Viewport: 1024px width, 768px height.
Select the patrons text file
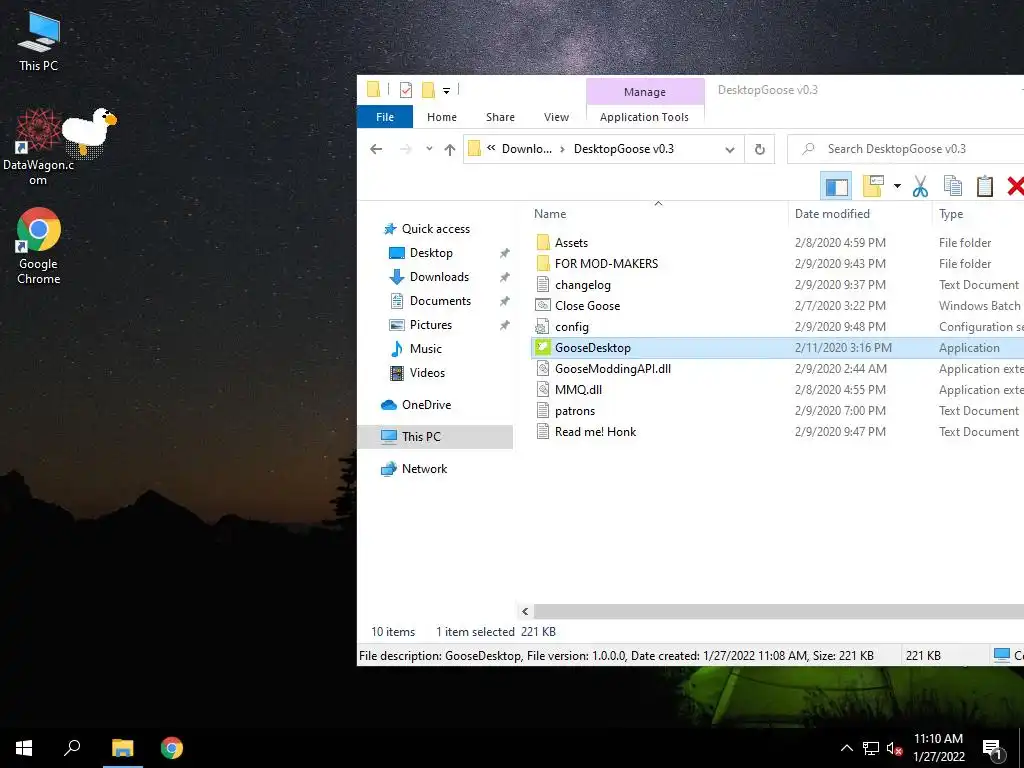[575, 411]
